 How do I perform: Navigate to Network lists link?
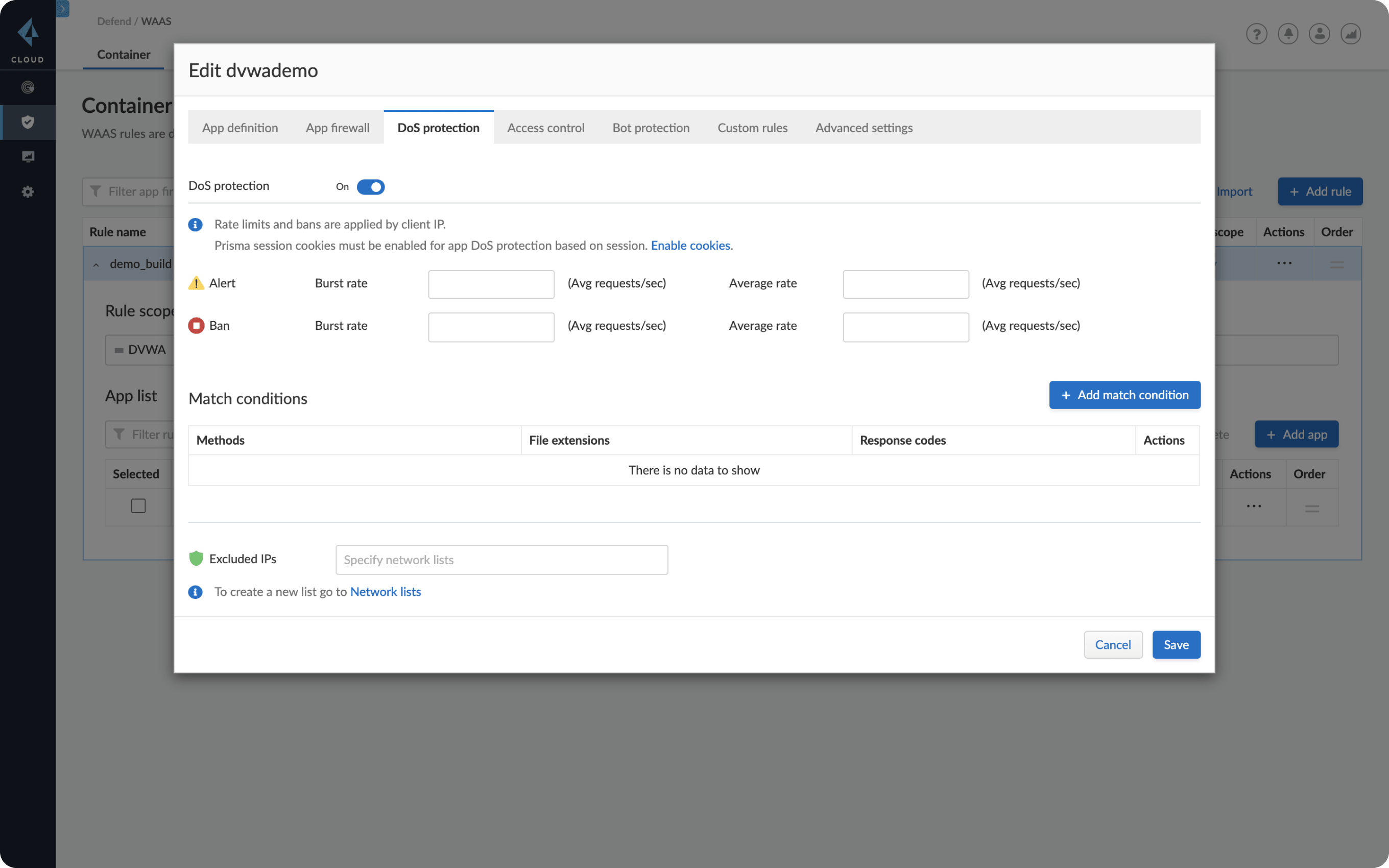pyautogui.click(x=385, y=591)
